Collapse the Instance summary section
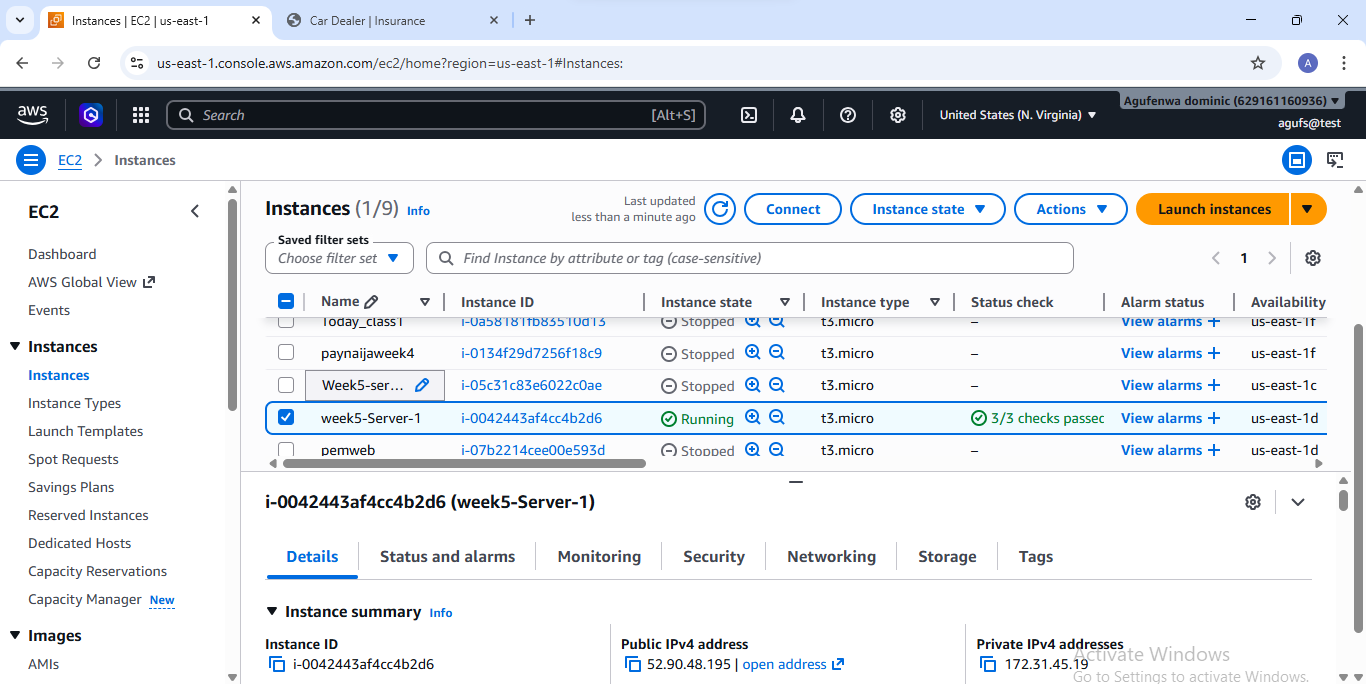 [x=273, y=611]
